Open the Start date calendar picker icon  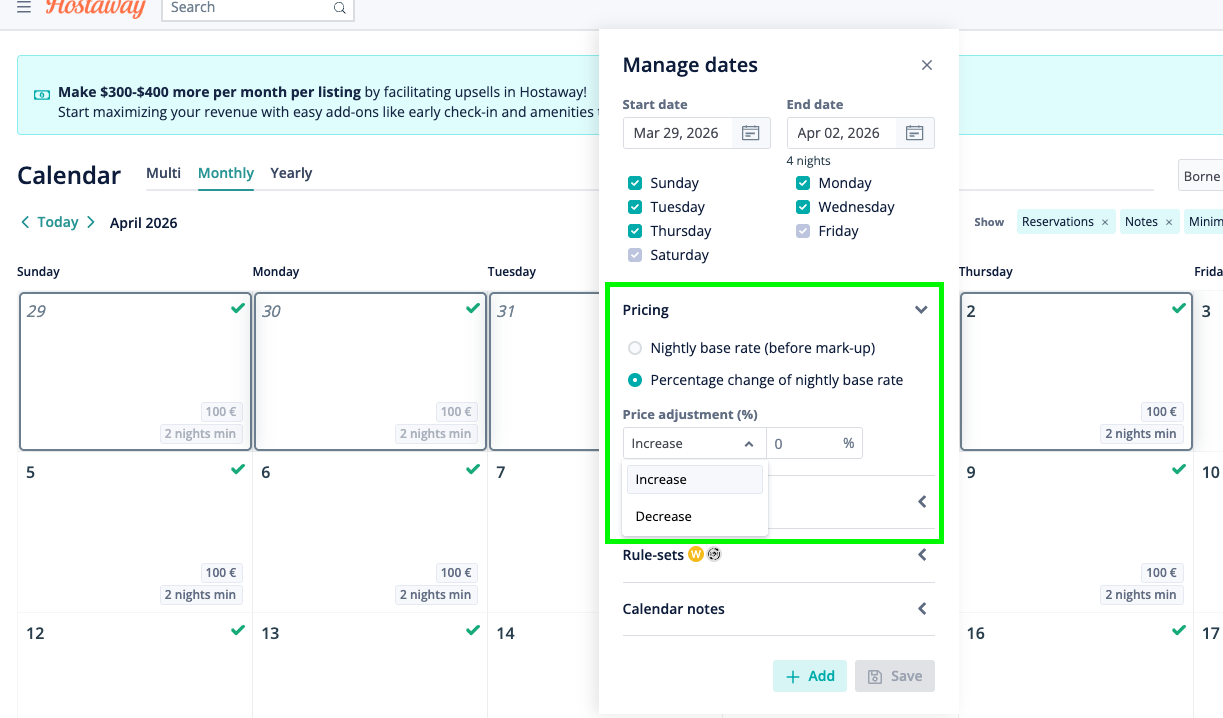click(751, 133)
